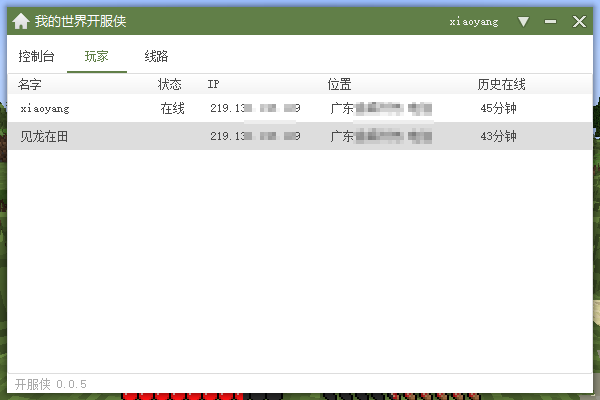
Task: Click the 广东 location in xiaoyang's row
Action: [x=381, y=108]
